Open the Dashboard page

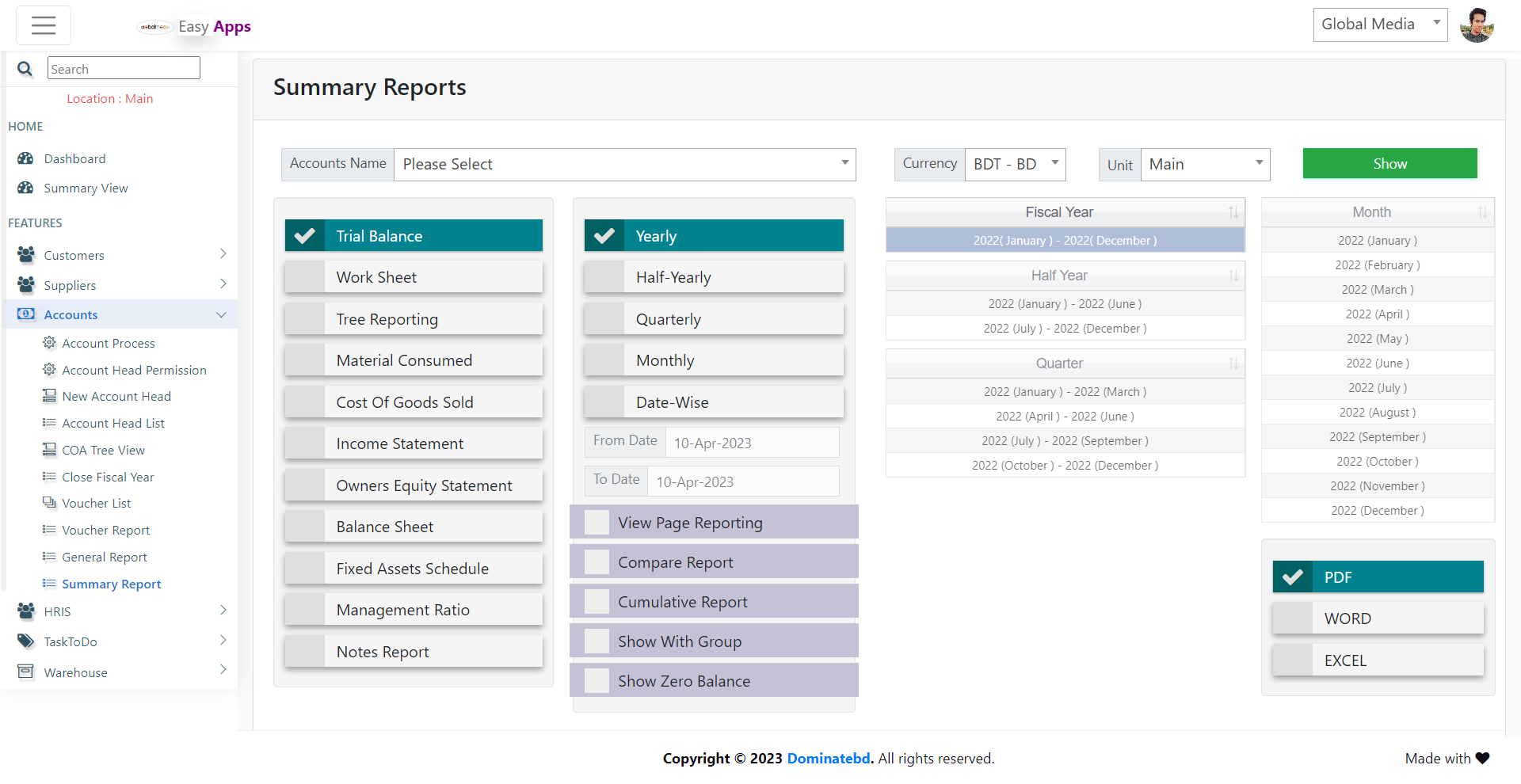pos(74,158)
